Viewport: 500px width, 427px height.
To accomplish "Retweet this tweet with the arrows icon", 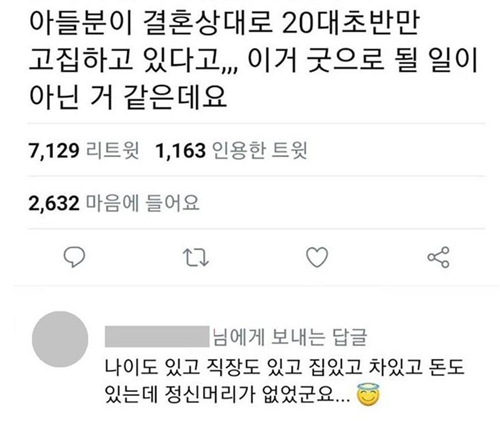I will (196, 257).
